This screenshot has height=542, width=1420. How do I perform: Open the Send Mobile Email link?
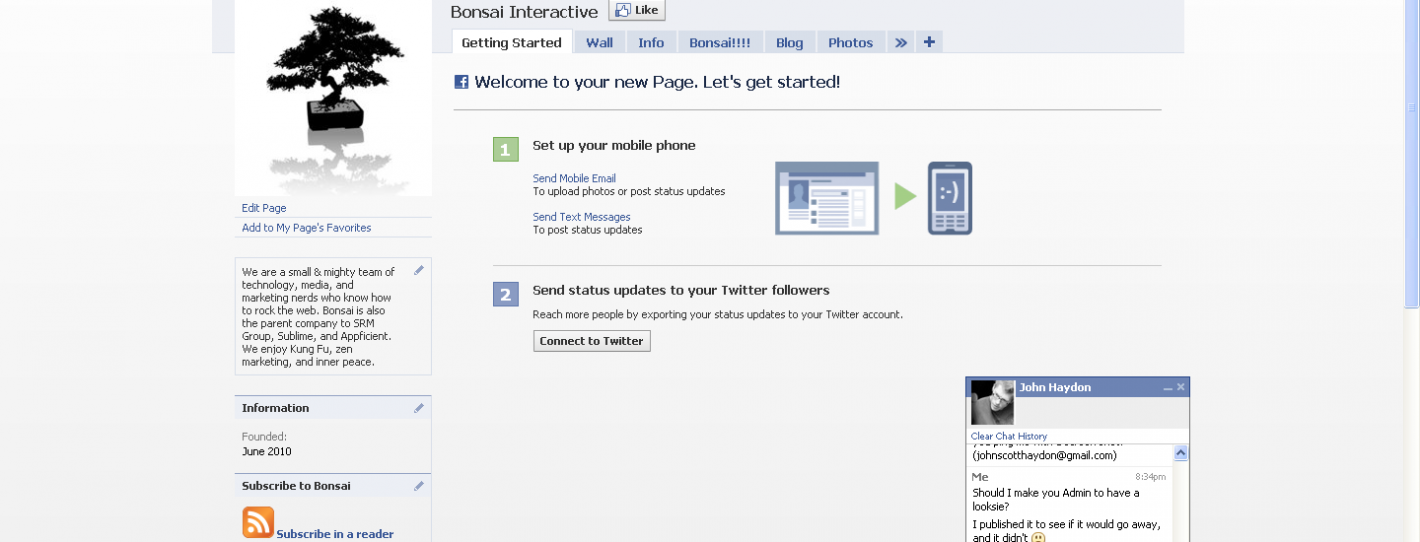click(x=574, y=179)
